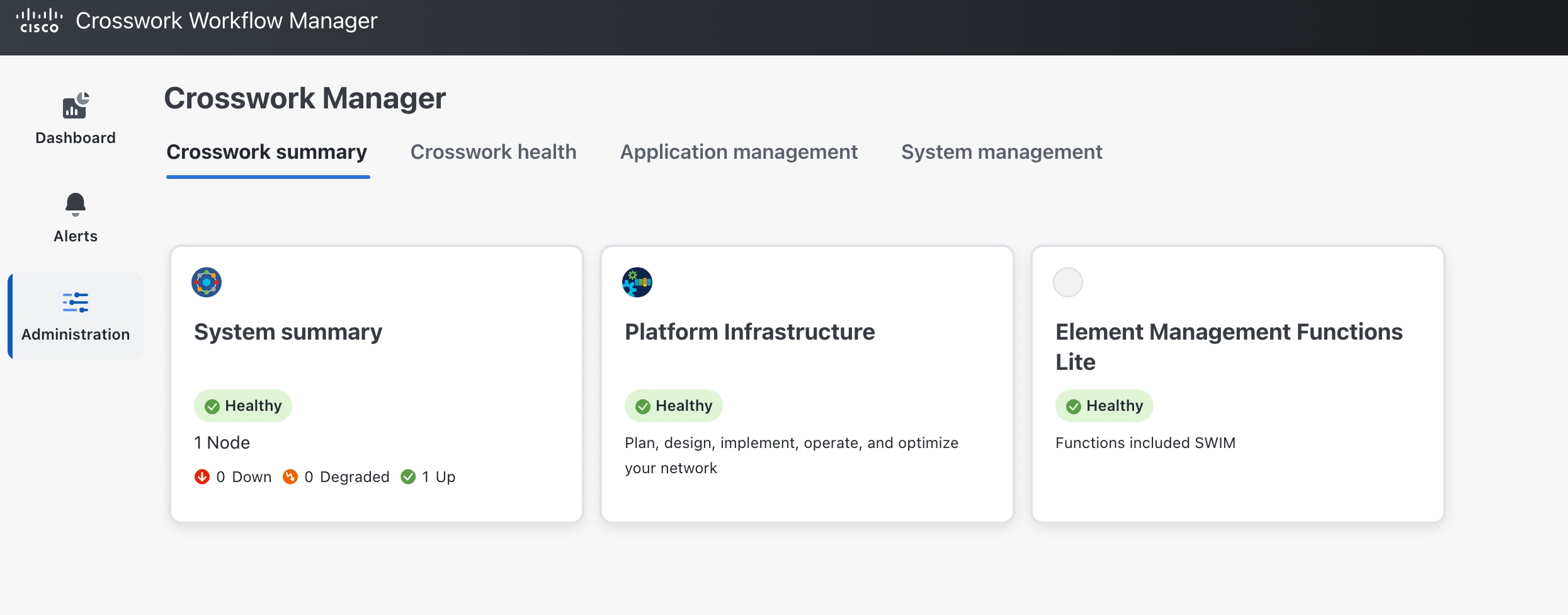Viewport: 1568px width, 615px height.
Task: Click the green Up status icon
Action: point(408,476)
